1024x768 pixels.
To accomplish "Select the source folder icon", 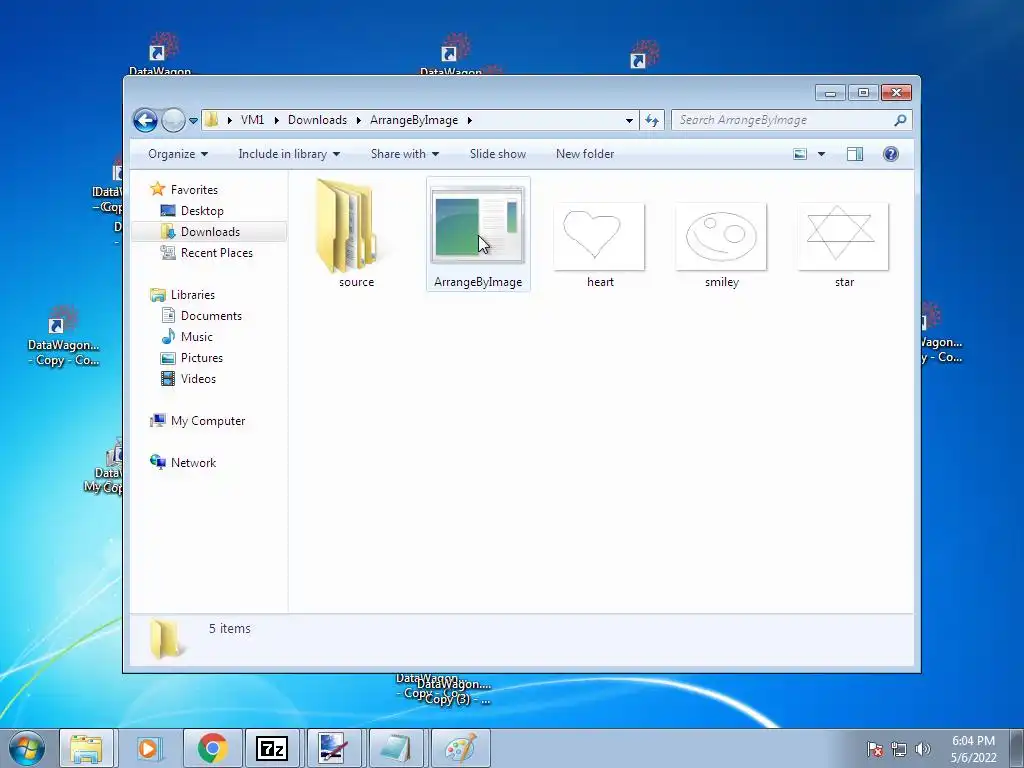I will pyautogui.click(x=346, y=225).
